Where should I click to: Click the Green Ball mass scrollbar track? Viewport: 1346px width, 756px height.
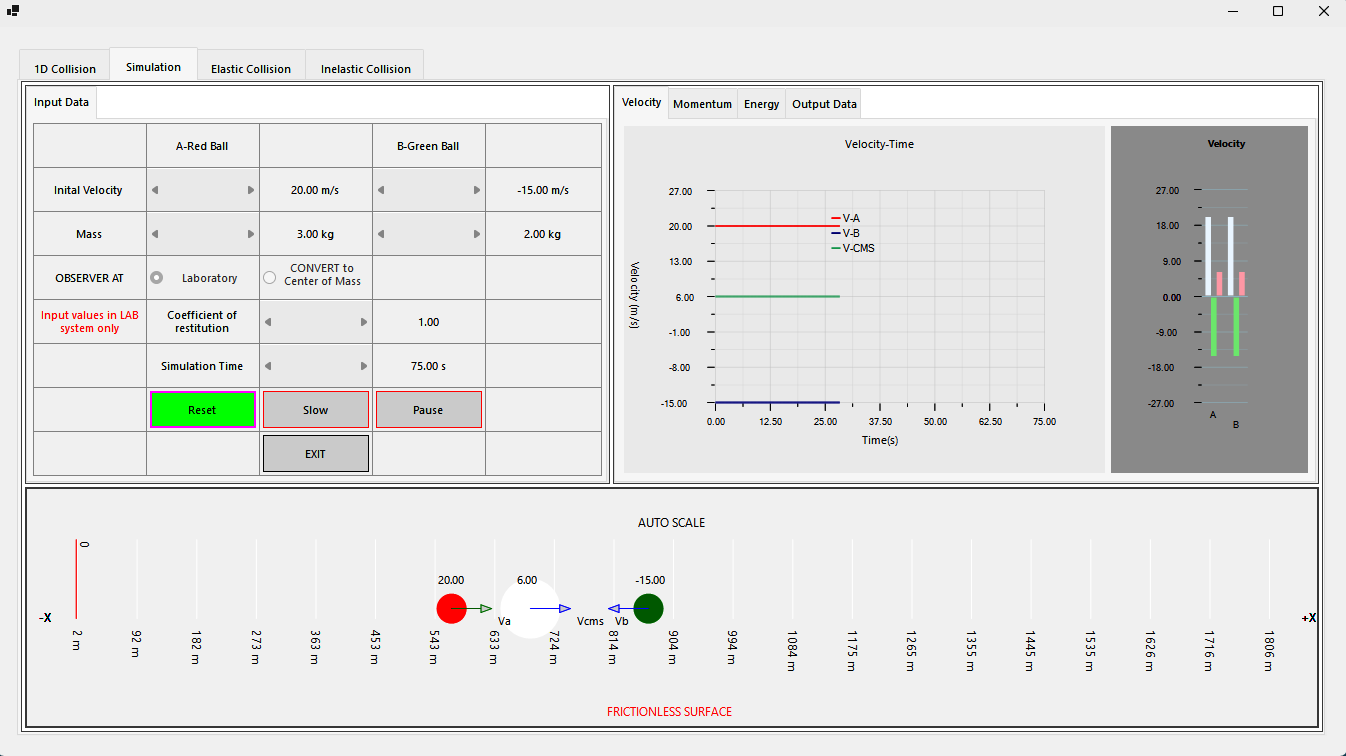point(429,234)
